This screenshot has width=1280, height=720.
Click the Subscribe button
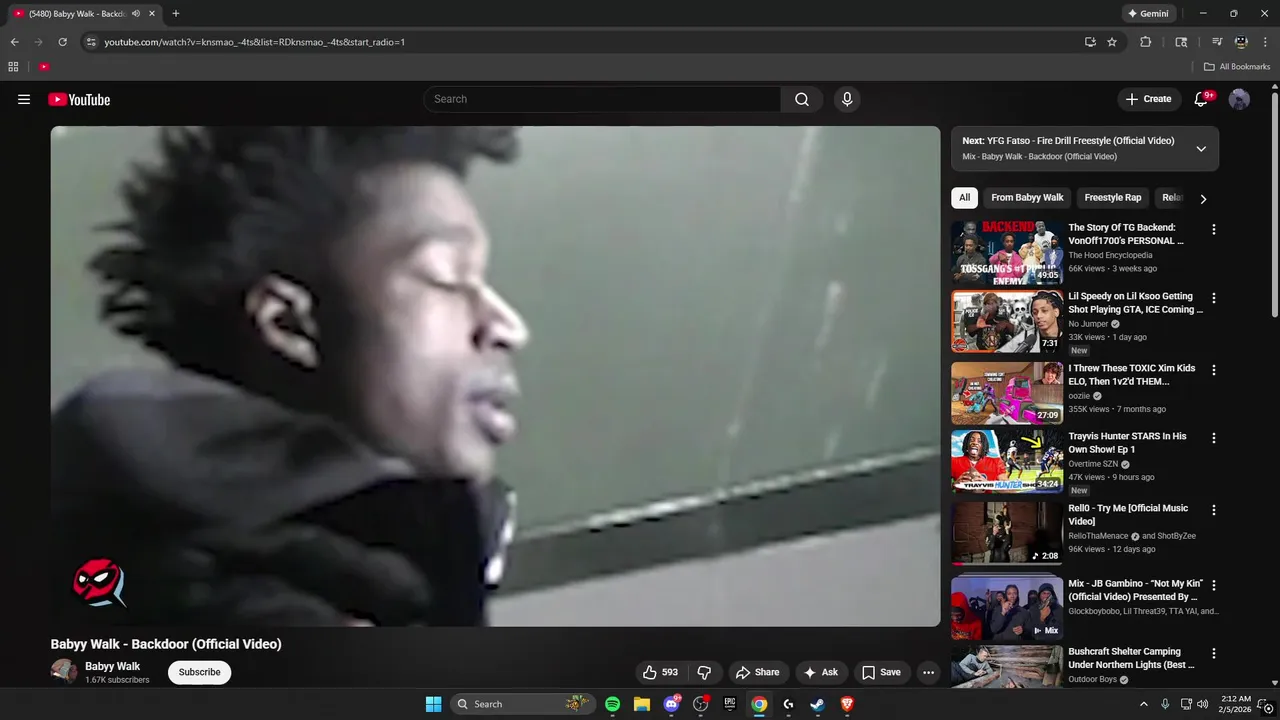pyautogui.click(x=199, y=672)
